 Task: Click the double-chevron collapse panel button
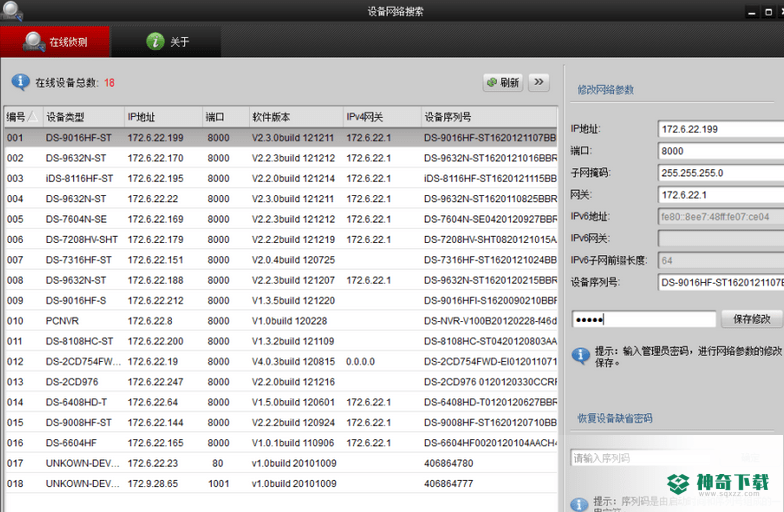coord(538,82)
